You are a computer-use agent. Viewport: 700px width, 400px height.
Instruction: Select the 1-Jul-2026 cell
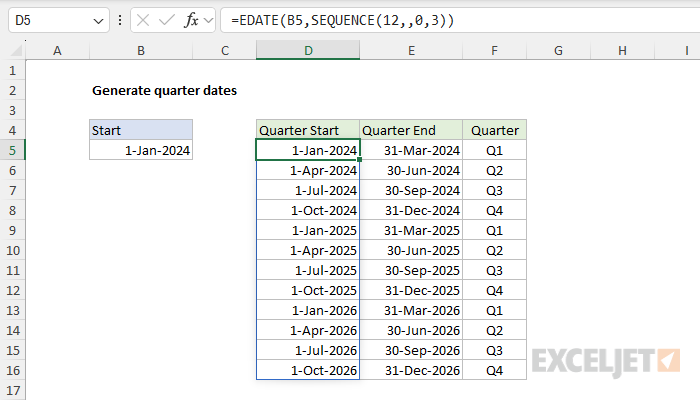(308, 350)
